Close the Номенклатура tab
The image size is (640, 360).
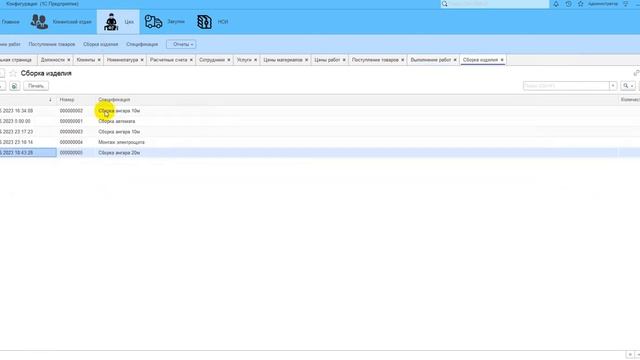pos(142,60)
